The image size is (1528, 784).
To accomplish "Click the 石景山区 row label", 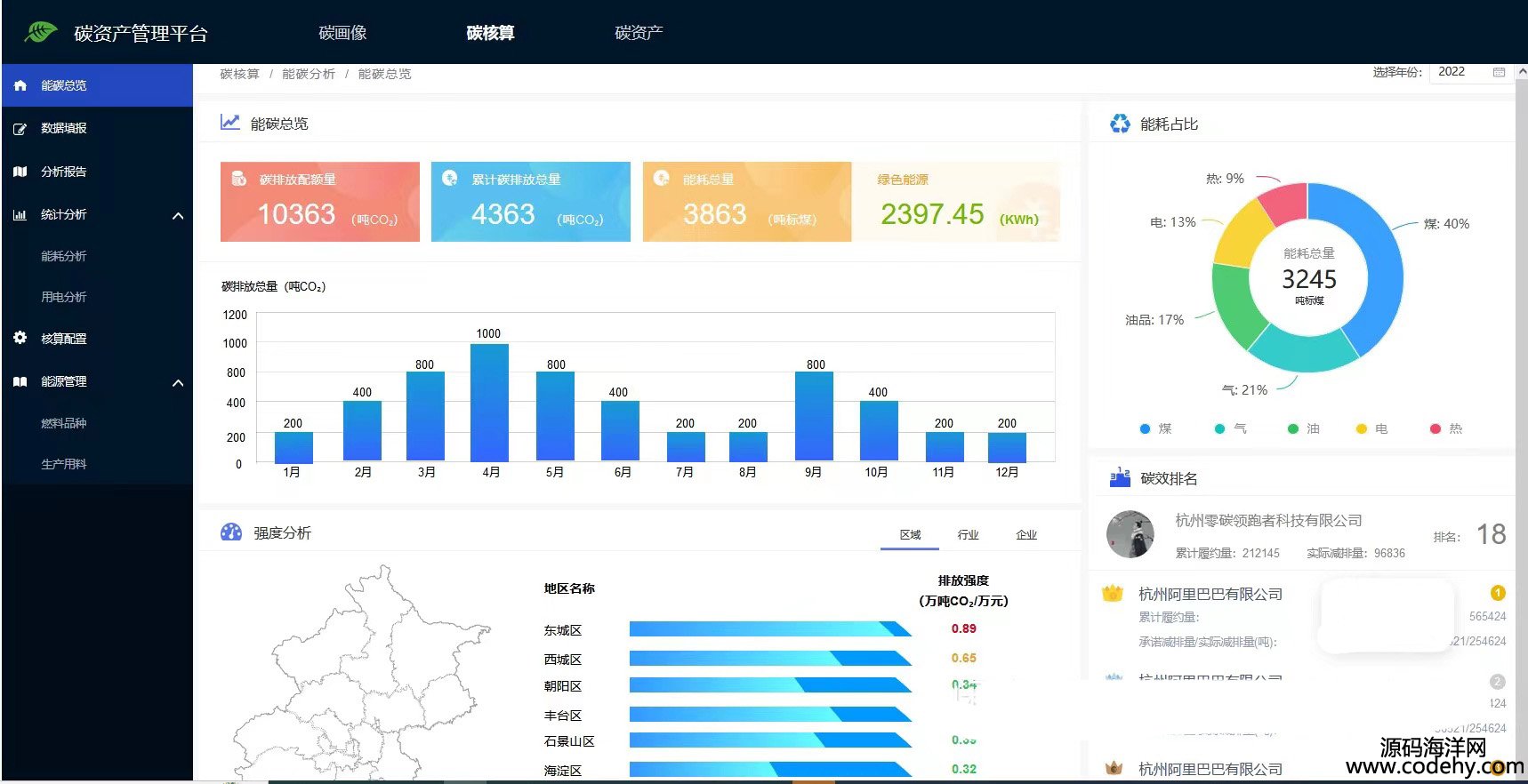I will point(569,741).
